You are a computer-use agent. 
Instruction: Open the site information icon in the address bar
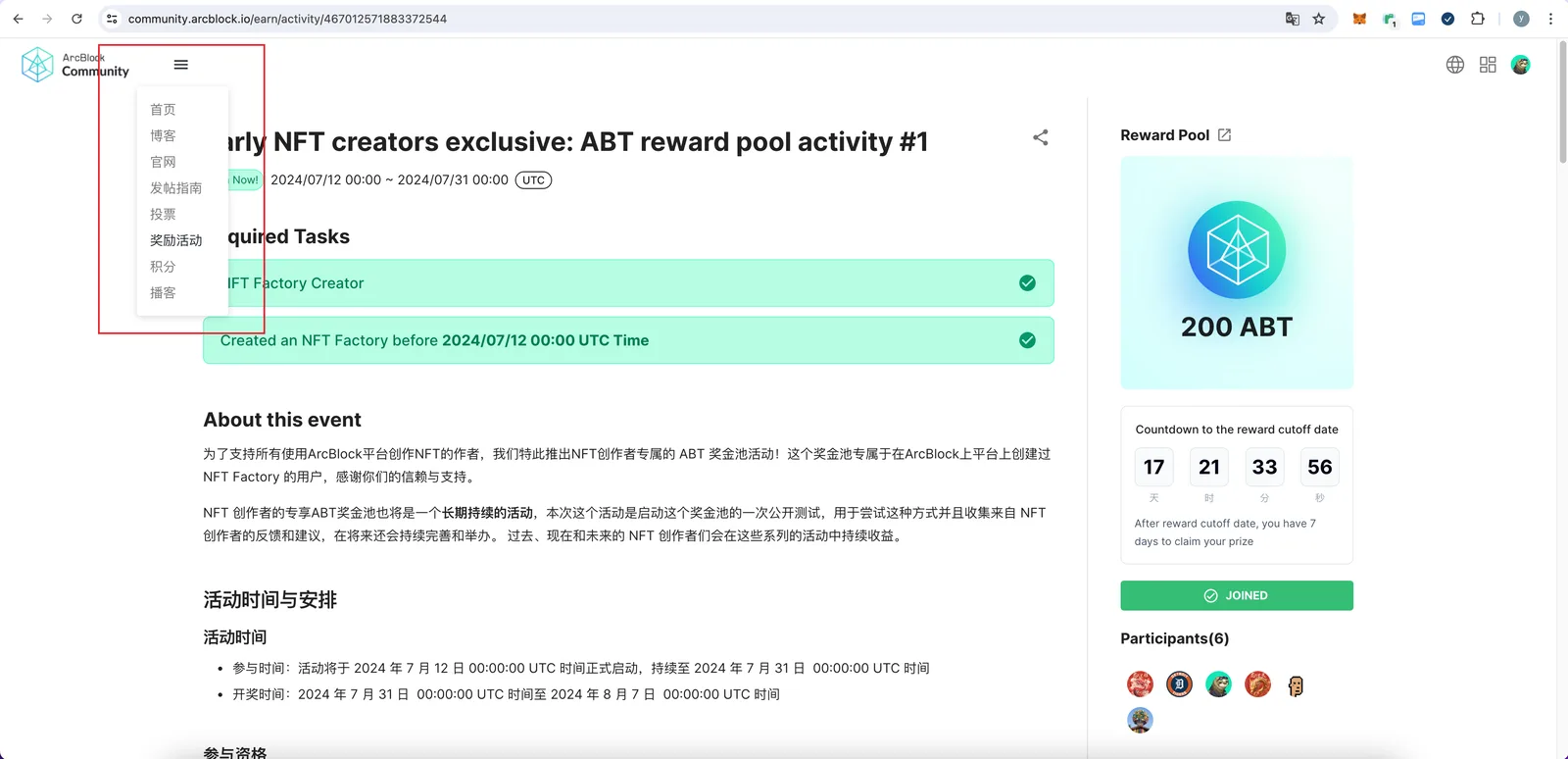[x=112, y=19]
